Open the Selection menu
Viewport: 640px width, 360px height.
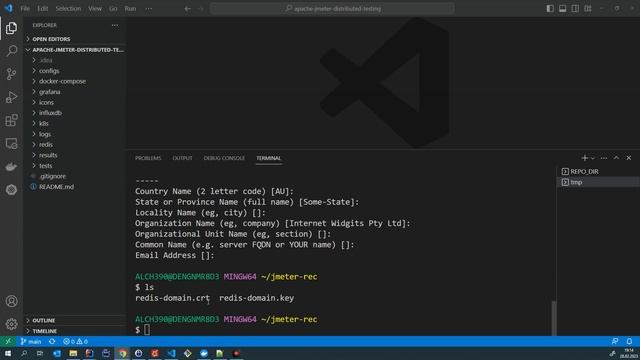(x=68, y=9)
